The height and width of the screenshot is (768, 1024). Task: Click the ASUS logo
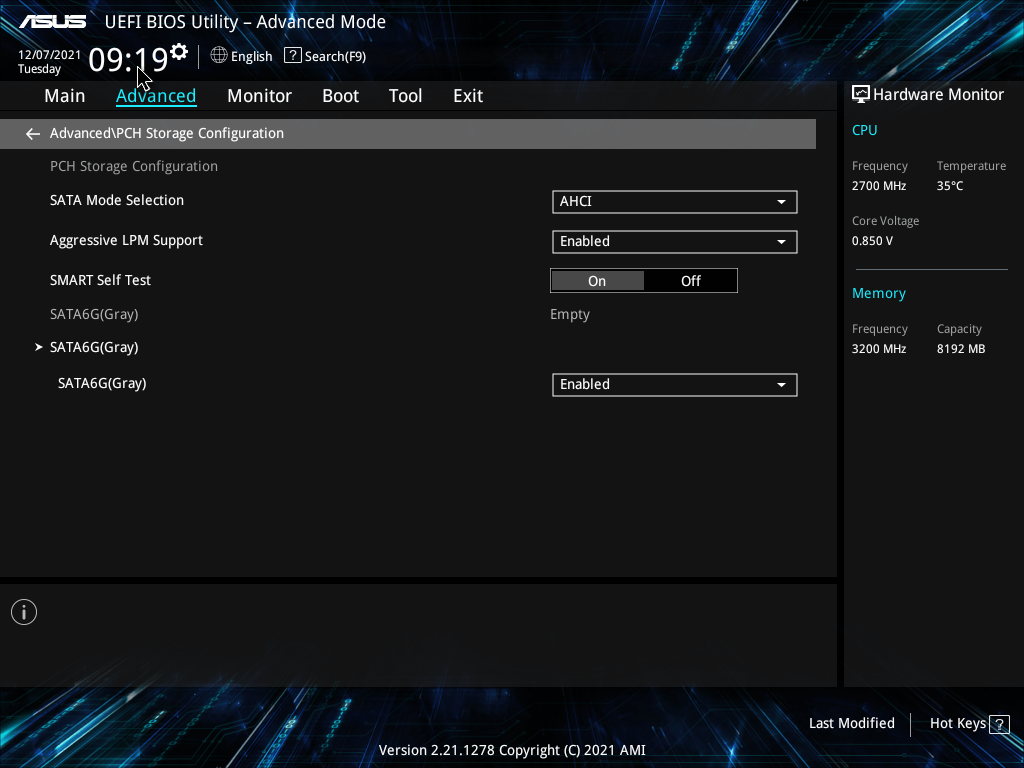coord(55,22)
